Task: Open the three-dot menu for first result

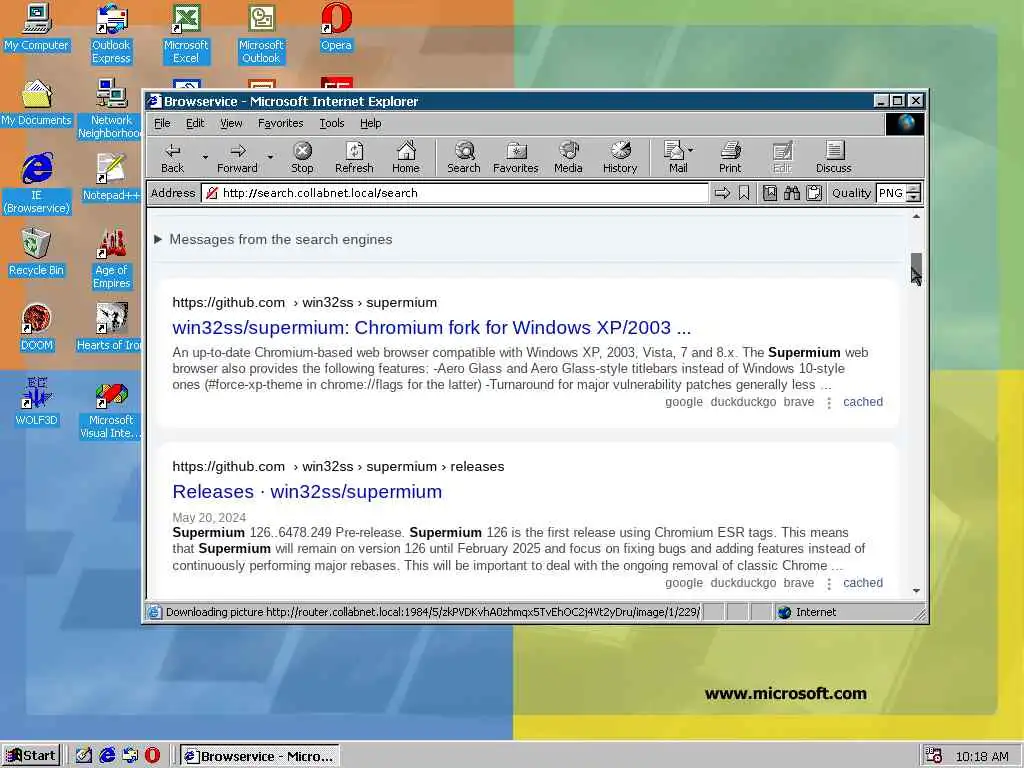Action: tap(829, 403)
